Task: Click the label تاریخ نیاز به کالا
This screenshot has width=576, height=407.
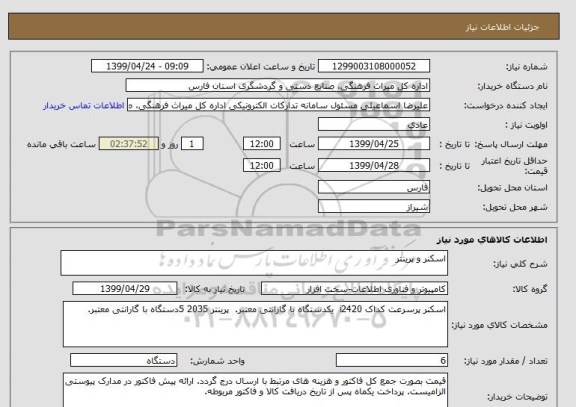Action: (214, 289)
